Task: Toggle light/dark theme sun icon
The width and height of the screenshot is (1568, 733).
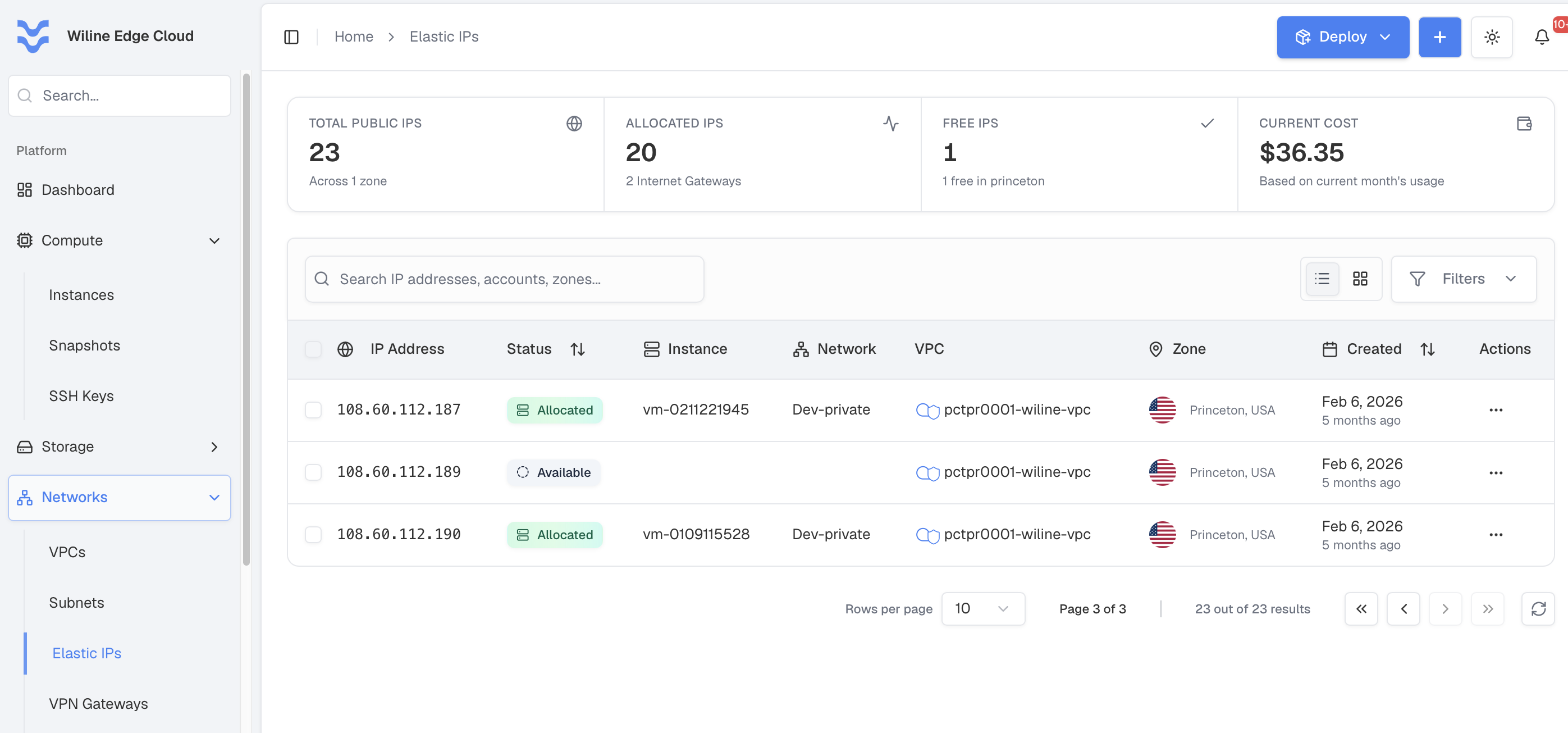Action: tap(1491, 37)
